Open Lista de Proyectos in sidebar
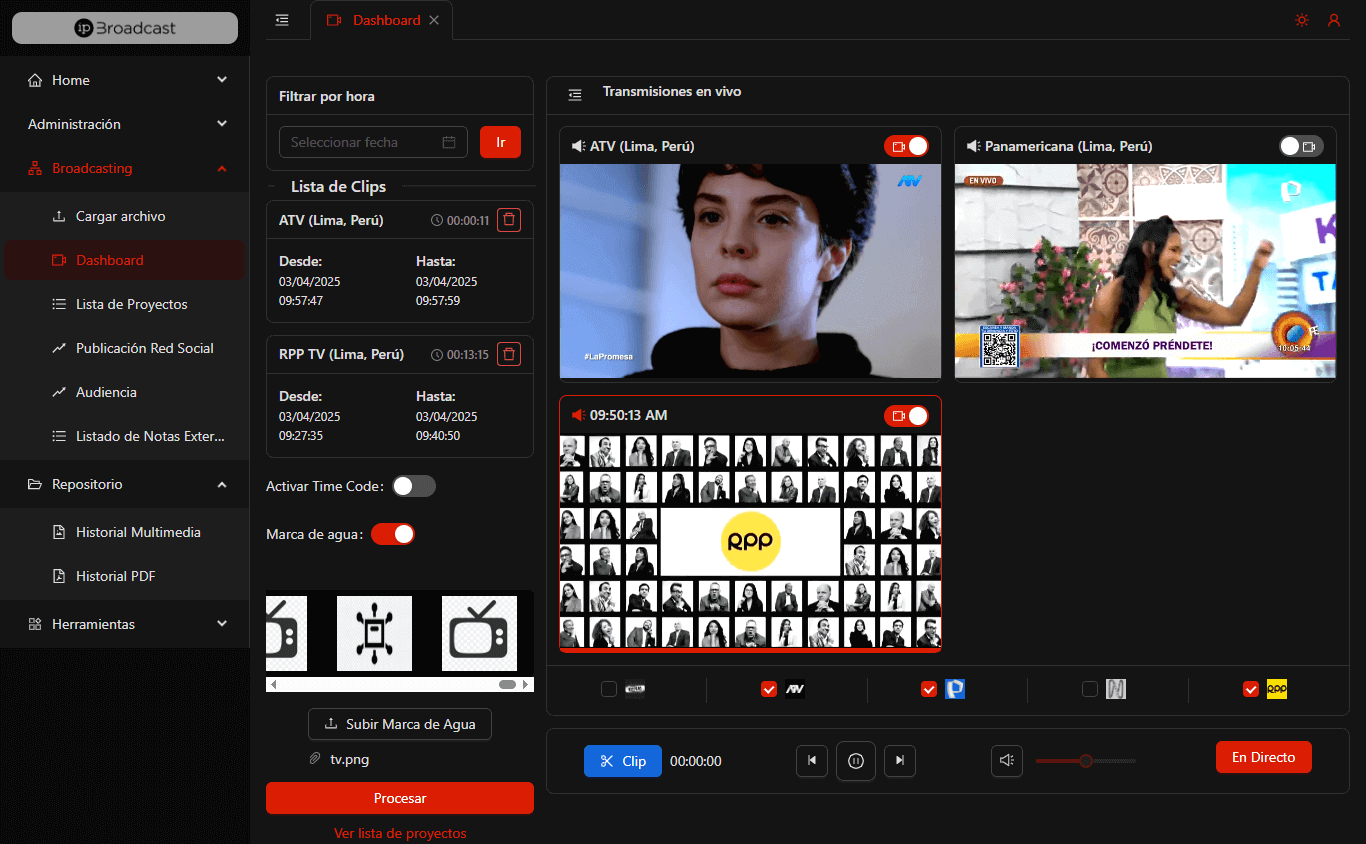1366x844 pixels. pos(131,304)
